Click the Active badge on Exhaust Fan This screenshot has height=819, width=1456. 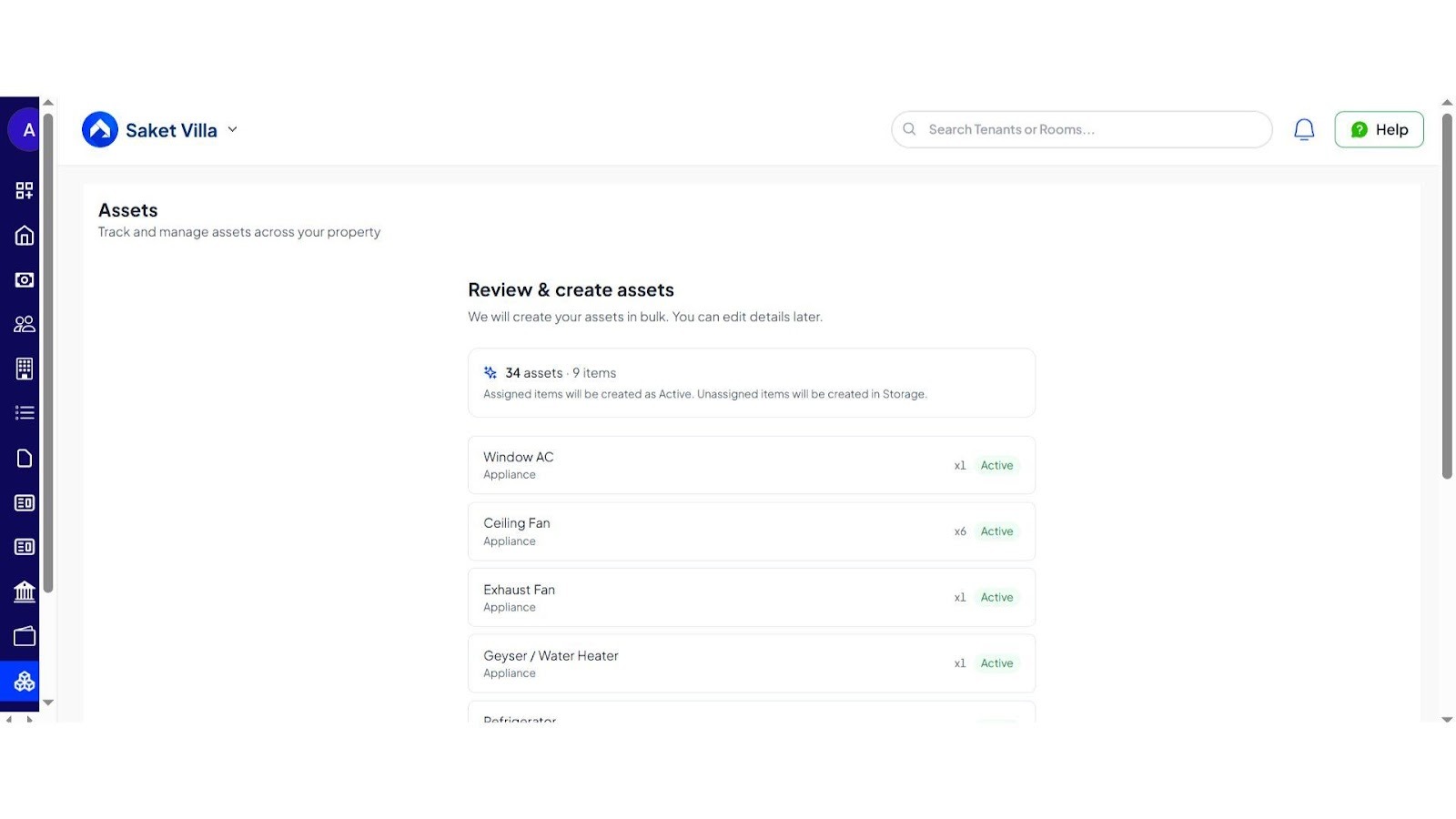click(996, 598)
